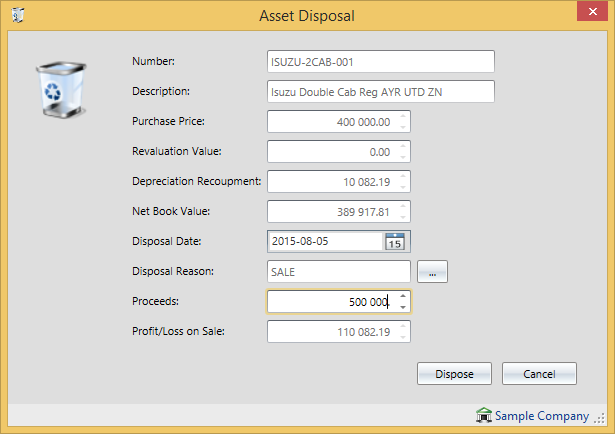615x434 pixels.
Task: Click the Net Book Value down arrow
Action: coord(402,217)
